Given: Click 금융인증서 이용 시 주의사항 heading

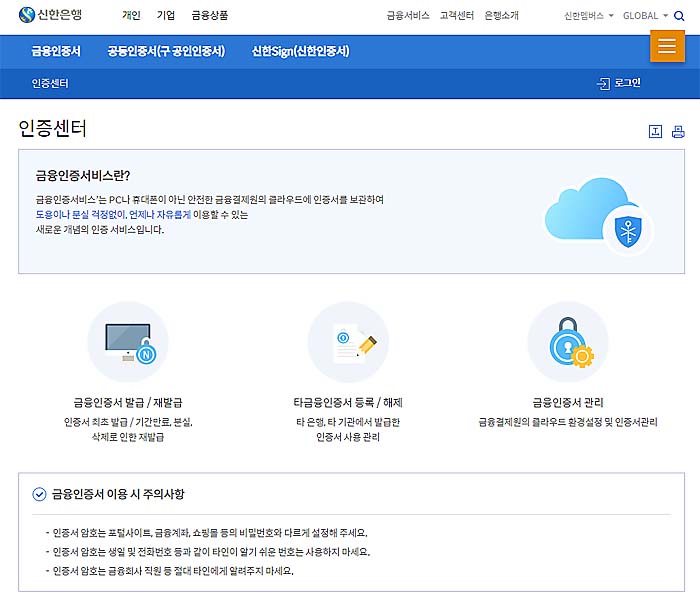Looking at the screenshot, I should point(118,494).
